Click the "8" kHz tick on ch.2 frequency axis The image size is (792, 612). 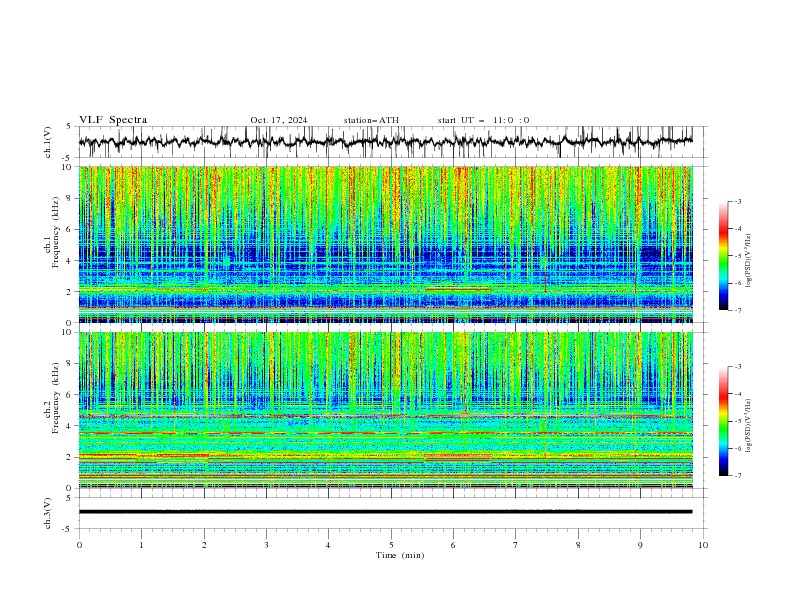pos(70,364)
